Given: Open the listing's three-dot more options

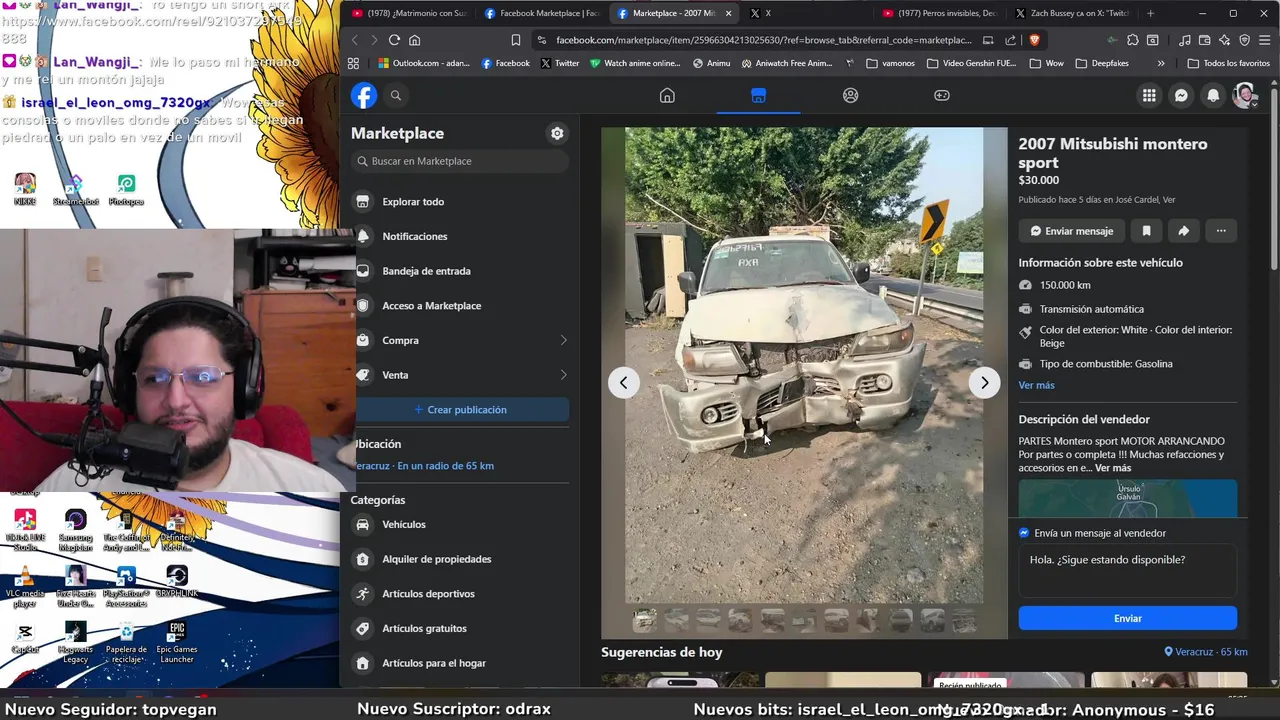Looking at the screenshot, I should click(1221, 231).
